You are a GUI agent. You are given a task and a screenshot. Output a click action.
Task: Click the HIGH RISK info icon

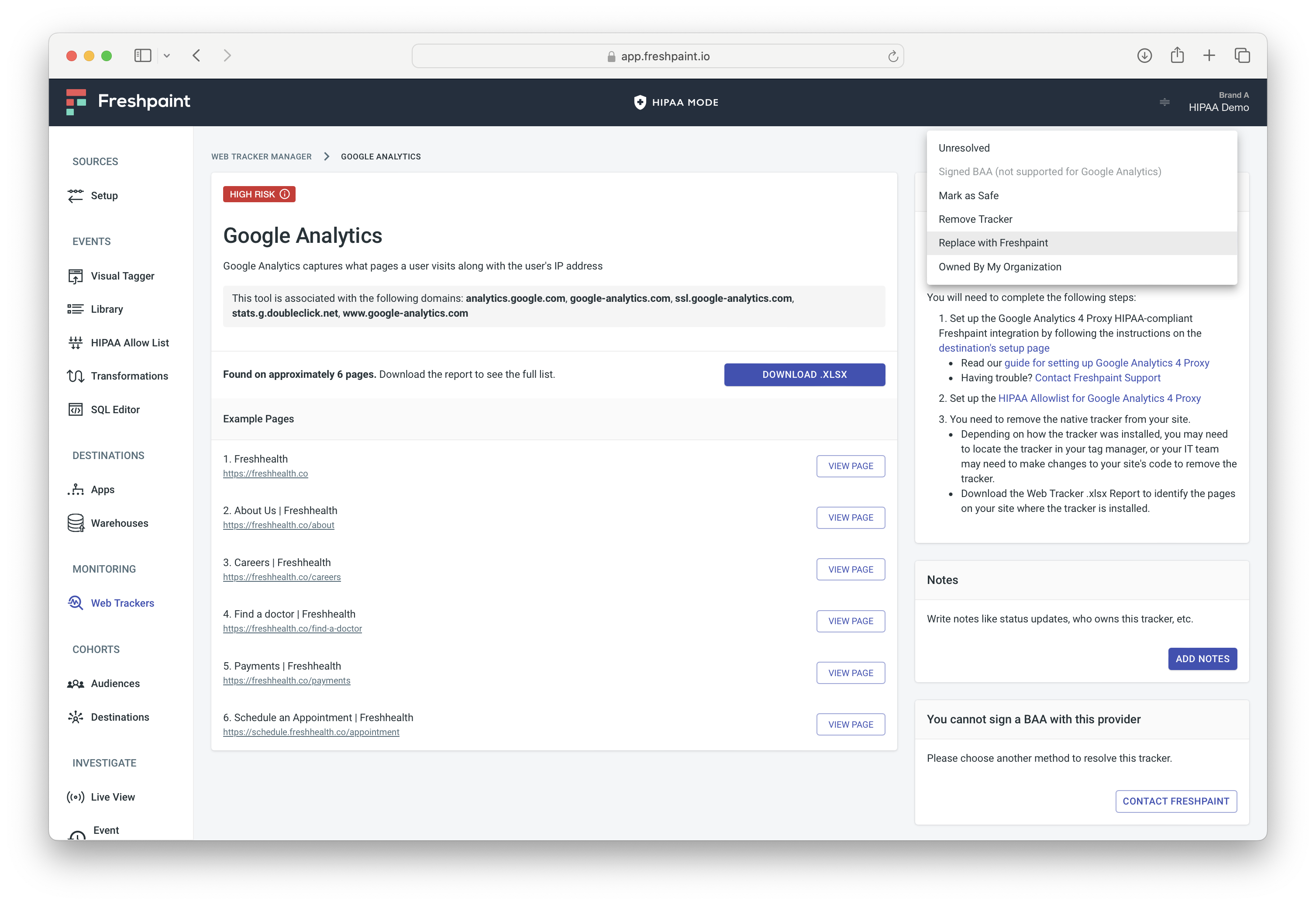[285, 194]
